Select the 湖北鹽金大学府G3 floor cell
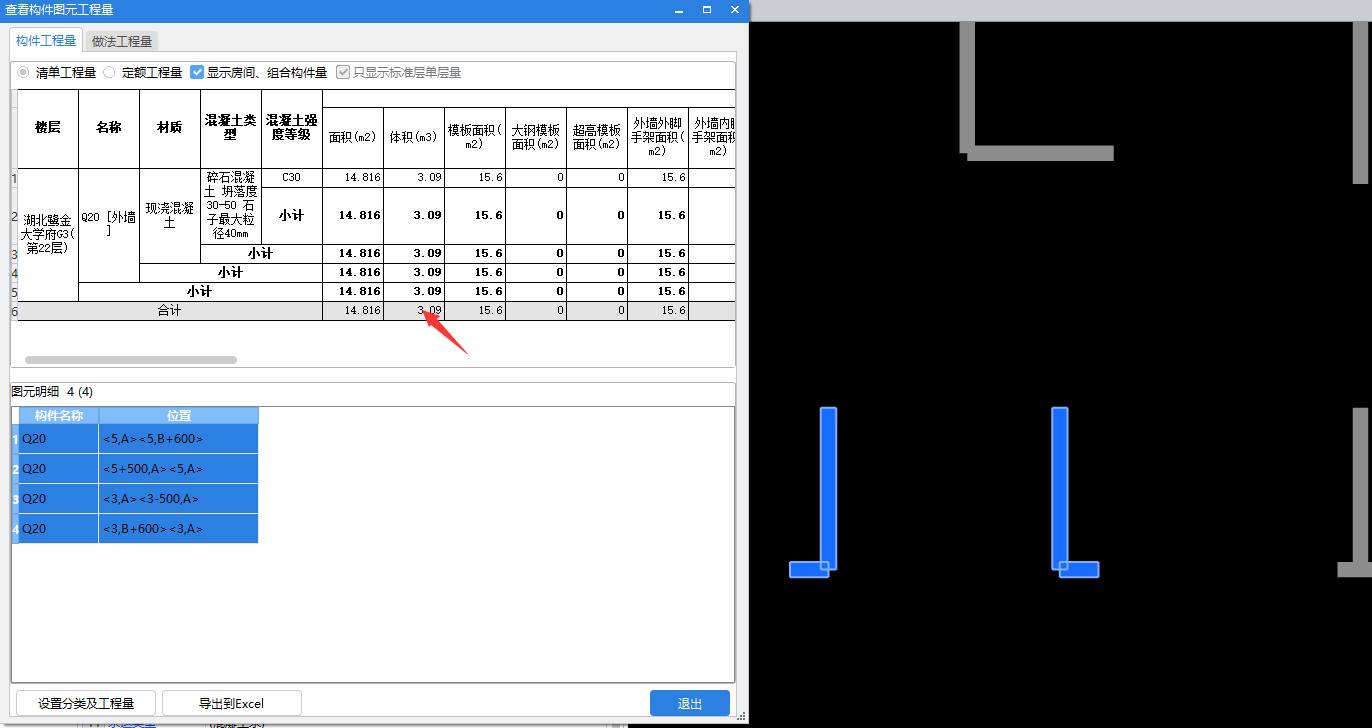 tap(48, 234)
